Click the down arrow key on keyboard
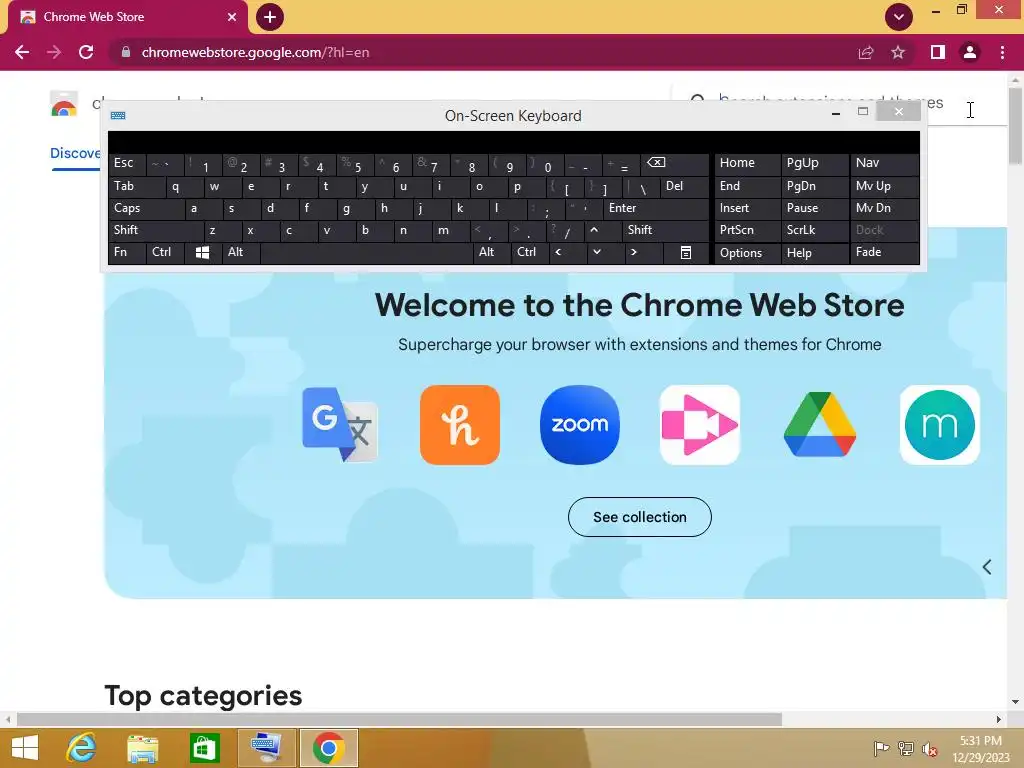The width and height of the screenshot is (1024, 768). click(605, 253)
